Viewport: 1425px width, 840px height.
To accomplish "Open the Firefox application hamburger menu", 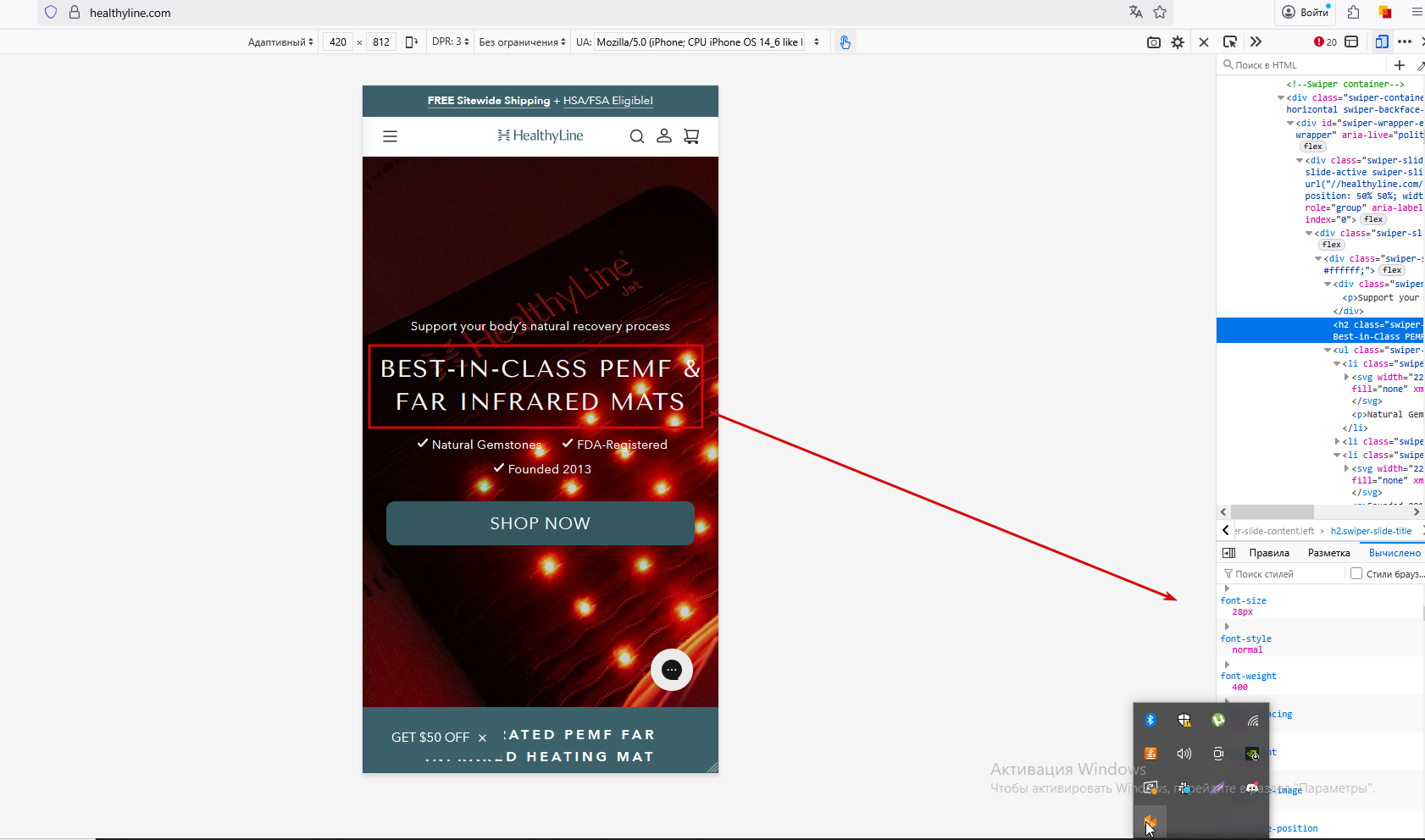I will [1417, 12].
